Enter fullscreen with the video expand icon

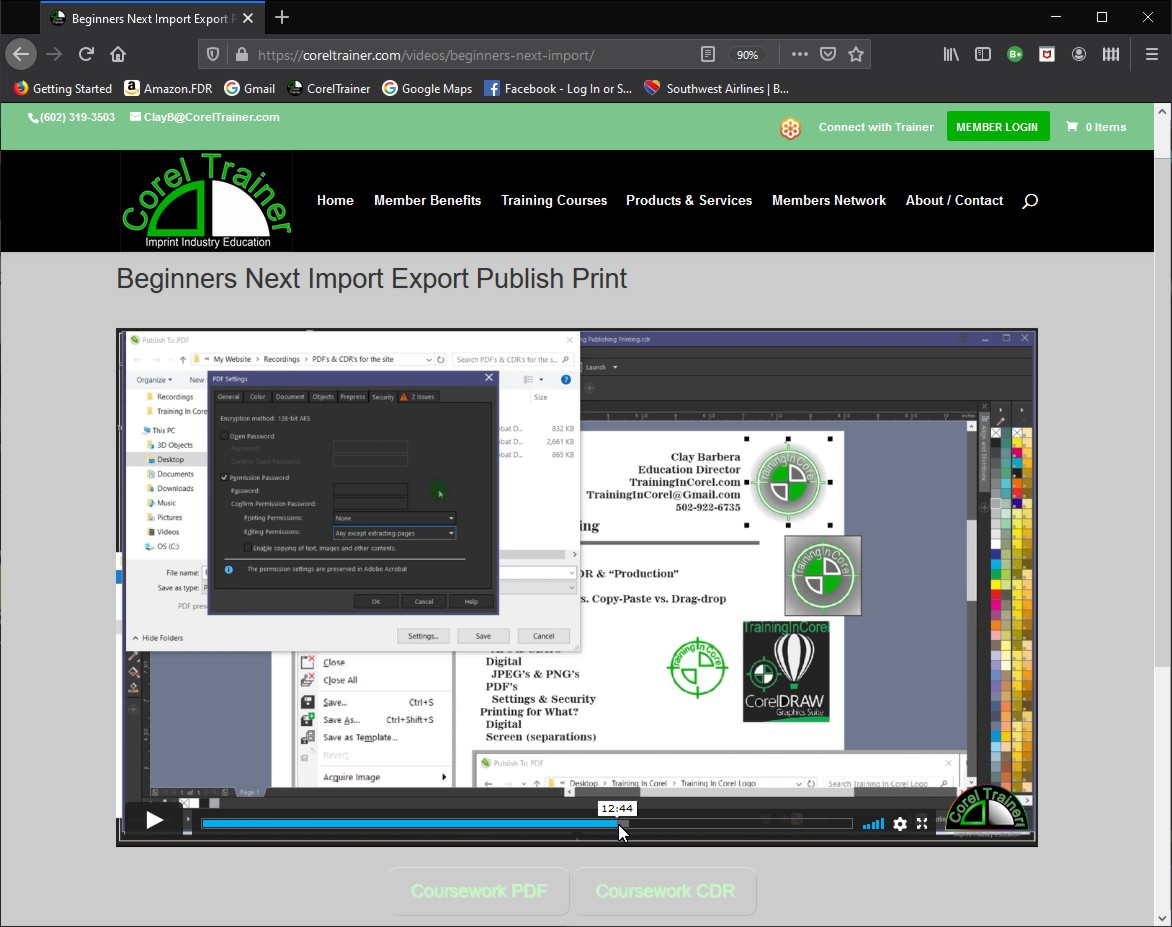pyautogui.click(x=922, y=823)
